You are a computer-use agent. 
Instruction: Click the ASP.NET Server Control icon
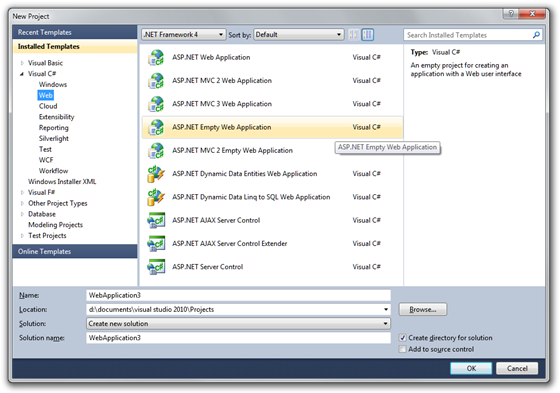156,267
